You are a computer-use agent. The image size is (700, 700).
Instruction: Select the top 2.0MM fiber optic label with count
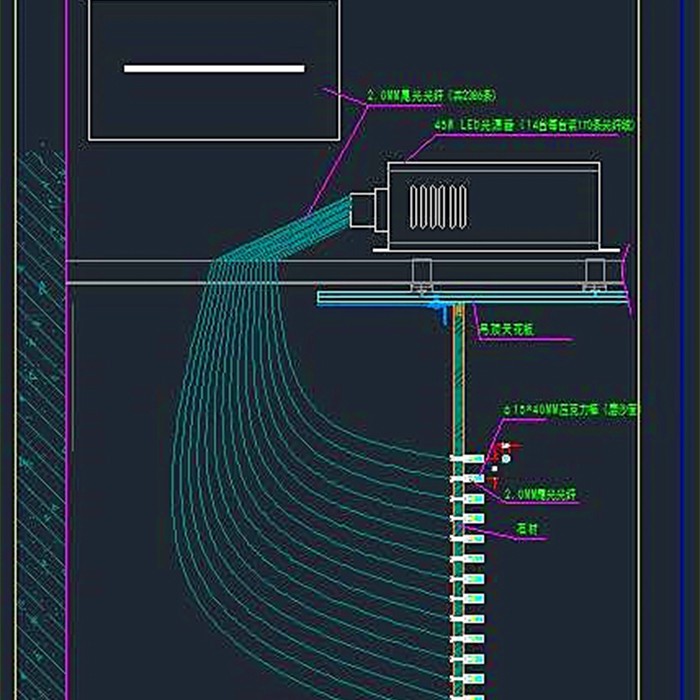[x=431, y=96]
